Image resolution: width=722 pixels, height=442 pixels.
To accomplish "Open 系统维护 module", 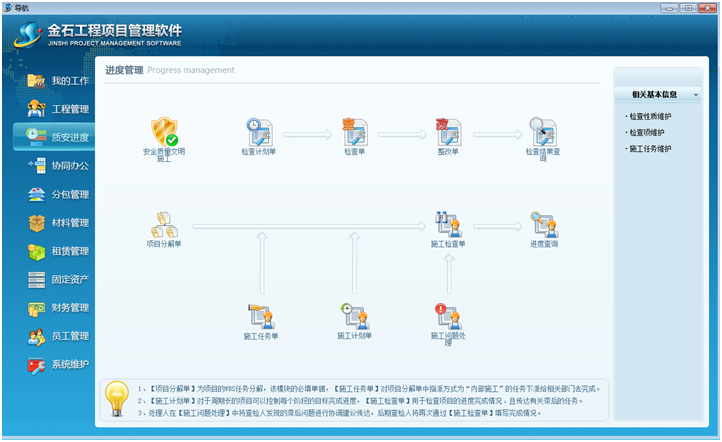I will (58, 365).
